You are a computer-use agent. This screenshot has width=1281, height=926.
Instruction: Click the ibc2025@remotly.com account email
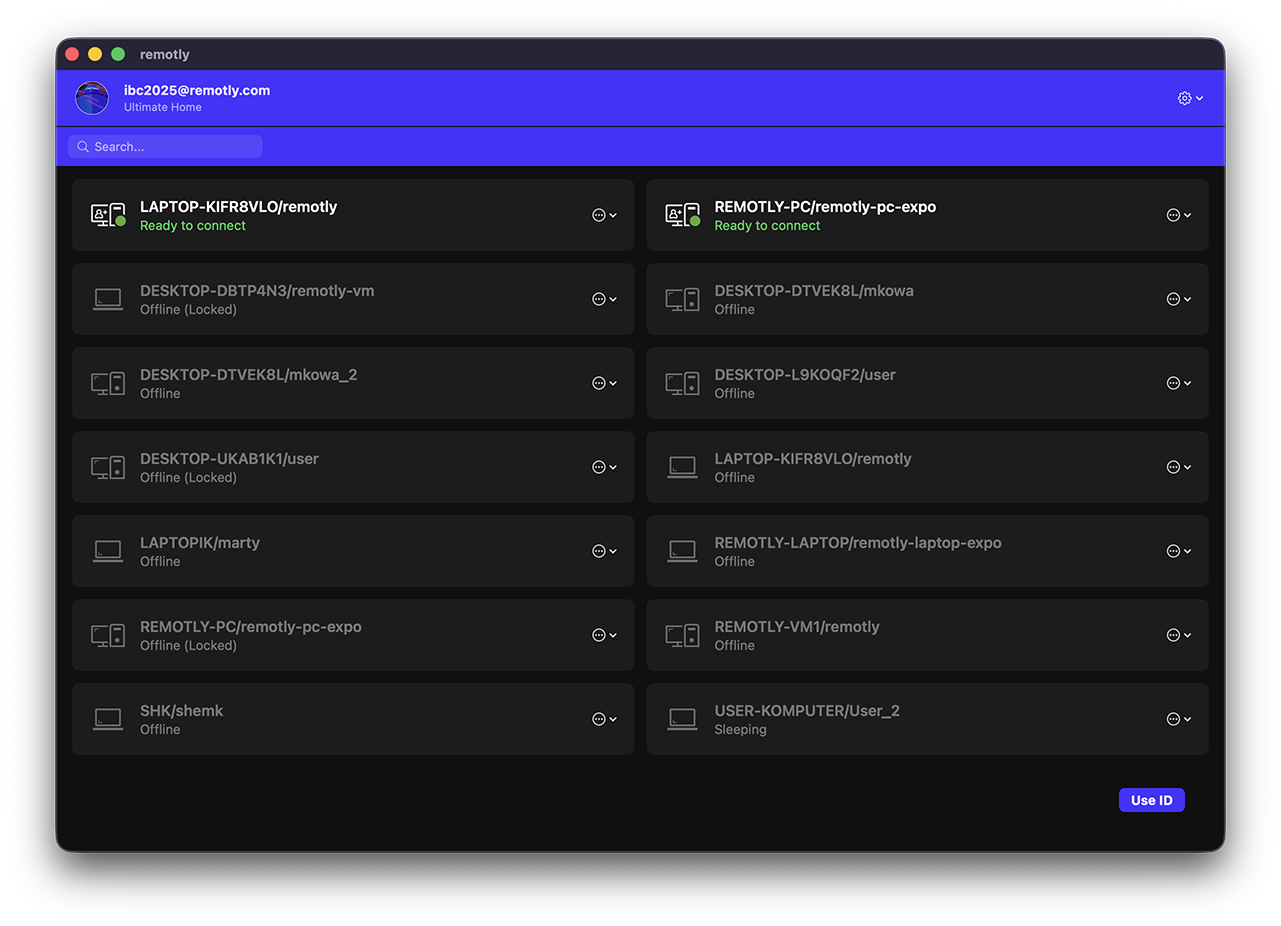click(197, 90)
